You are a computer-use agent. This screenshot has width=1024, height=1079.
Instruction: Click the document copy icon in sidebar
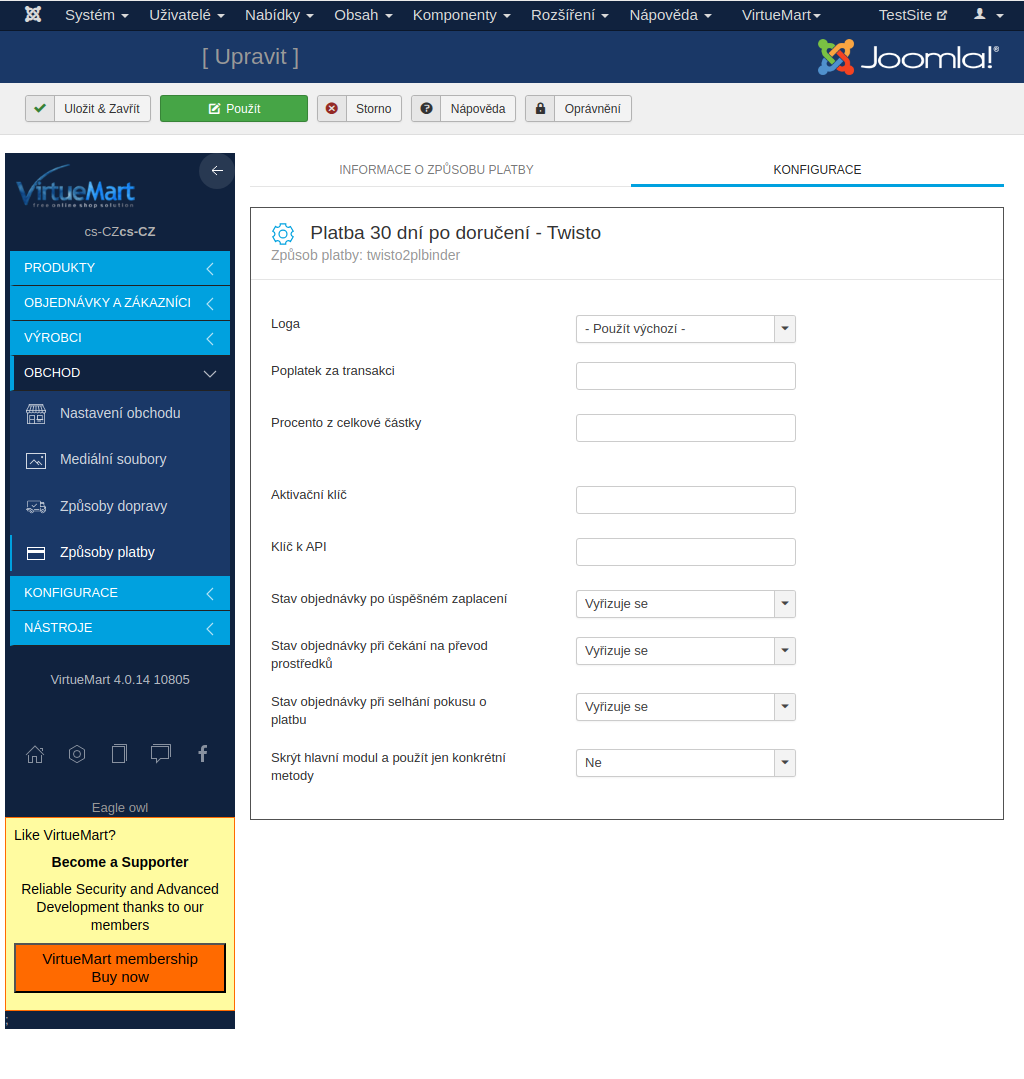(119, 754)
